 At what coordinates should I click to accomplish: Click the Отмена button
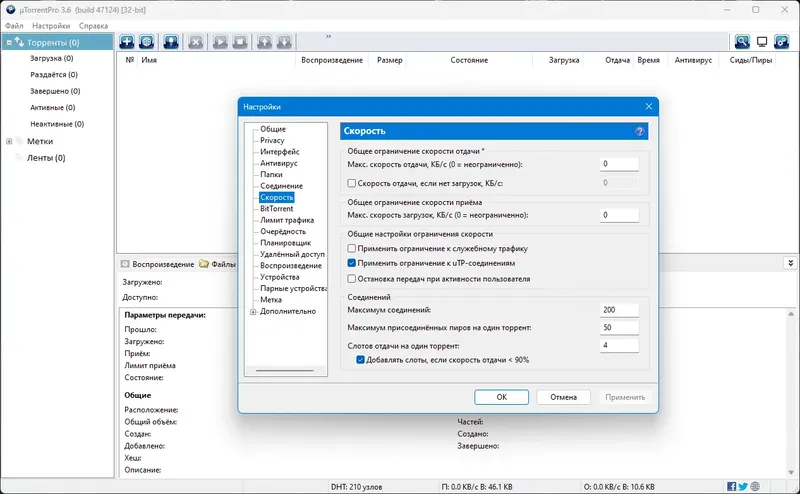click(x=563, y=397)
